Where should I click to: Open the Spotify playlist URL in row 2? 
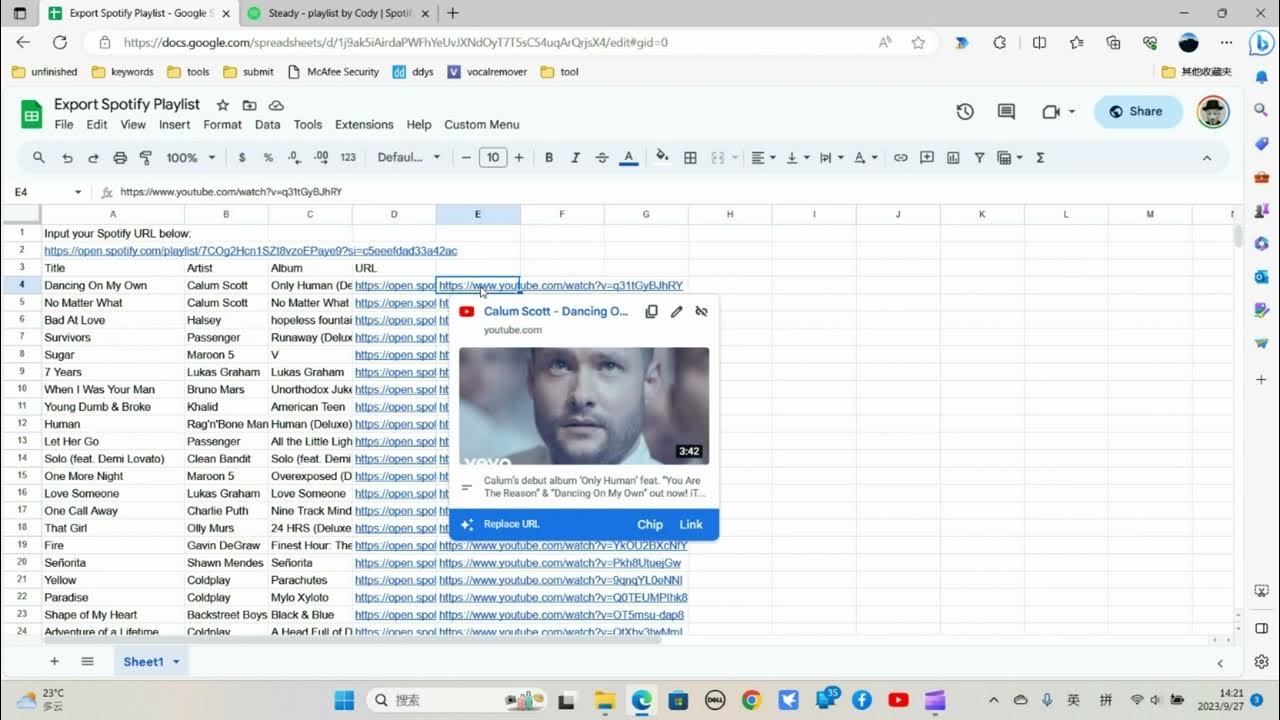pyautogui.click(x=250, y=251)
